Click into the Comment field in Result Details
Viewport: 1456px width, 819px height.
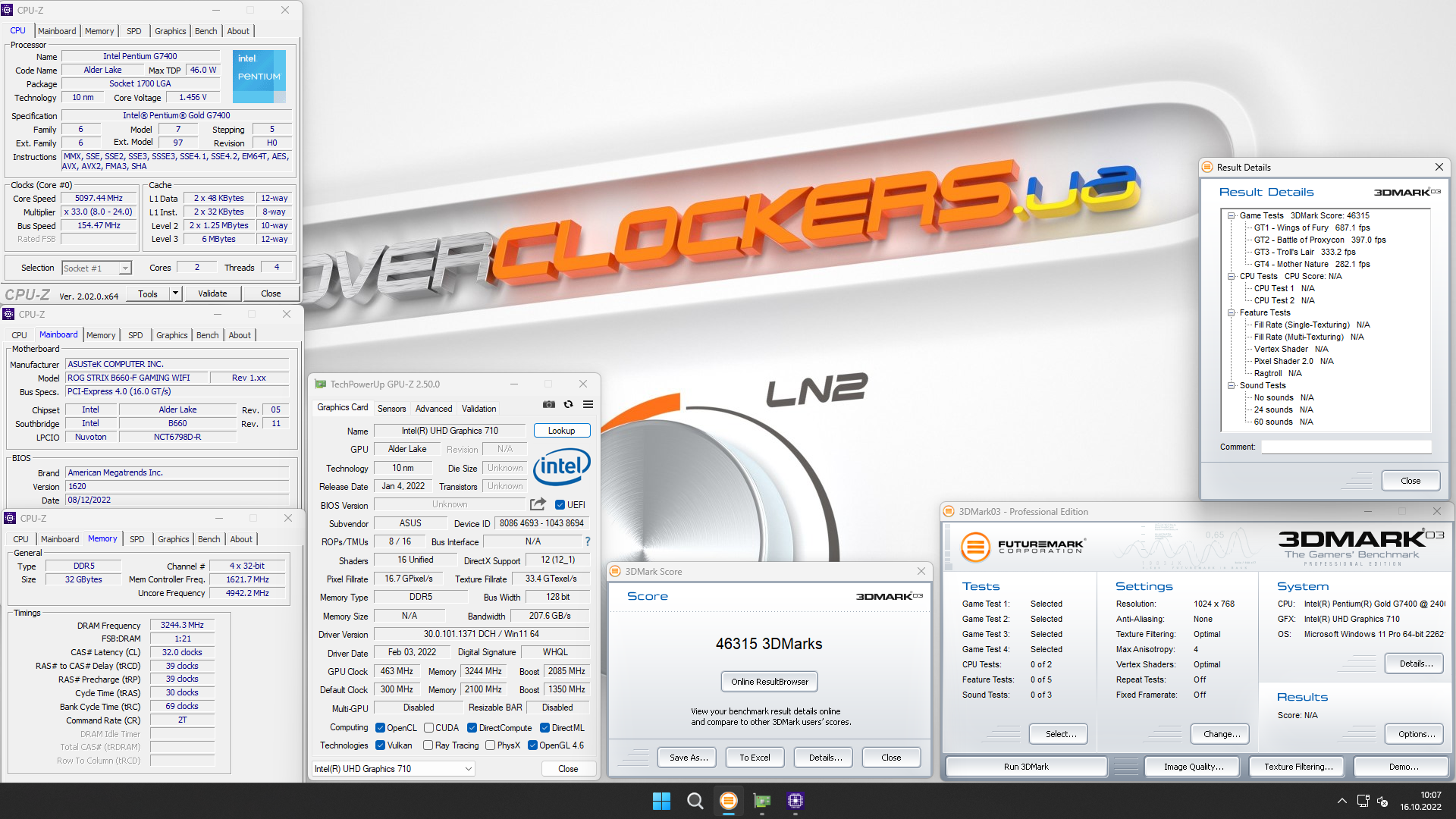(1346, 447)
